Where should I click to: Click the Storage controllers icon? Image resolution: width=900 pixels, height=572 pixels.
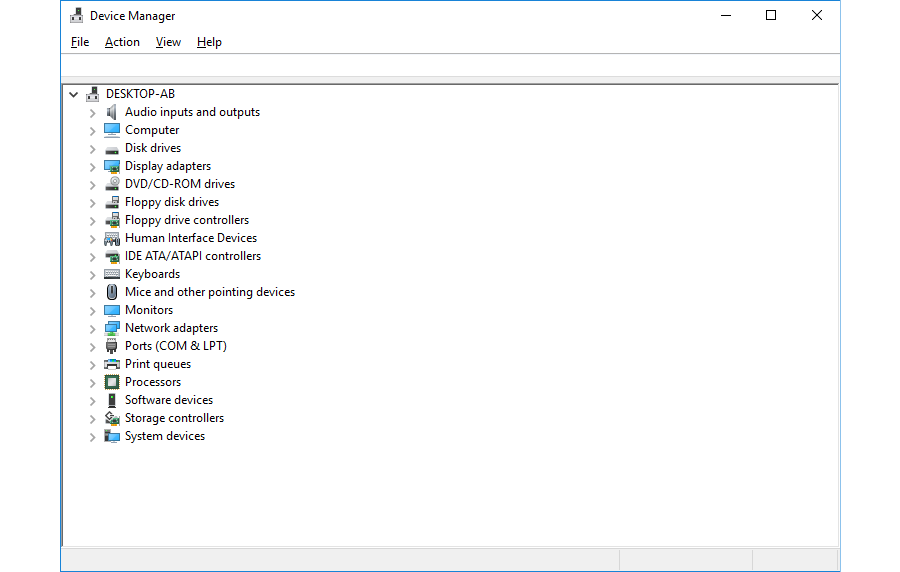point(112,418)
